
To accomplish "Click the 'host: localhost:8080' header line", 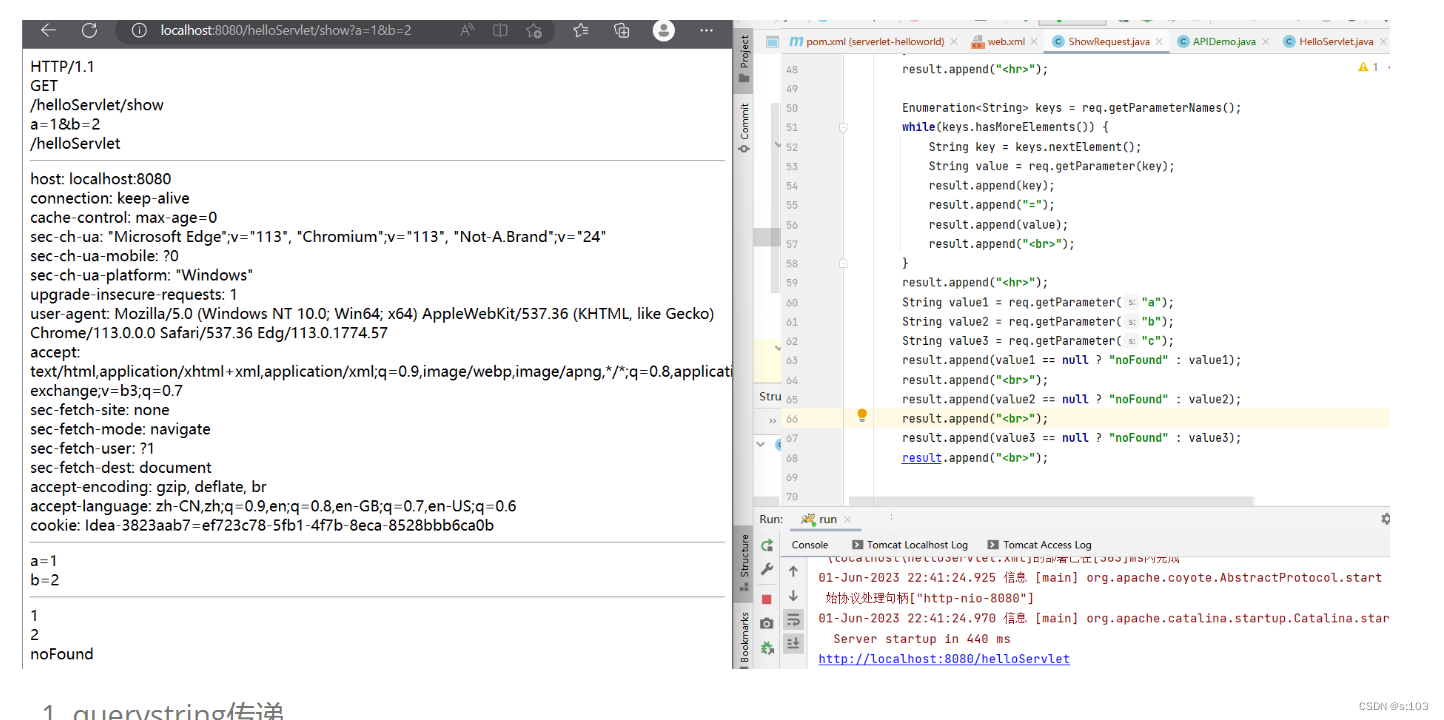I will tap(100, 179).
